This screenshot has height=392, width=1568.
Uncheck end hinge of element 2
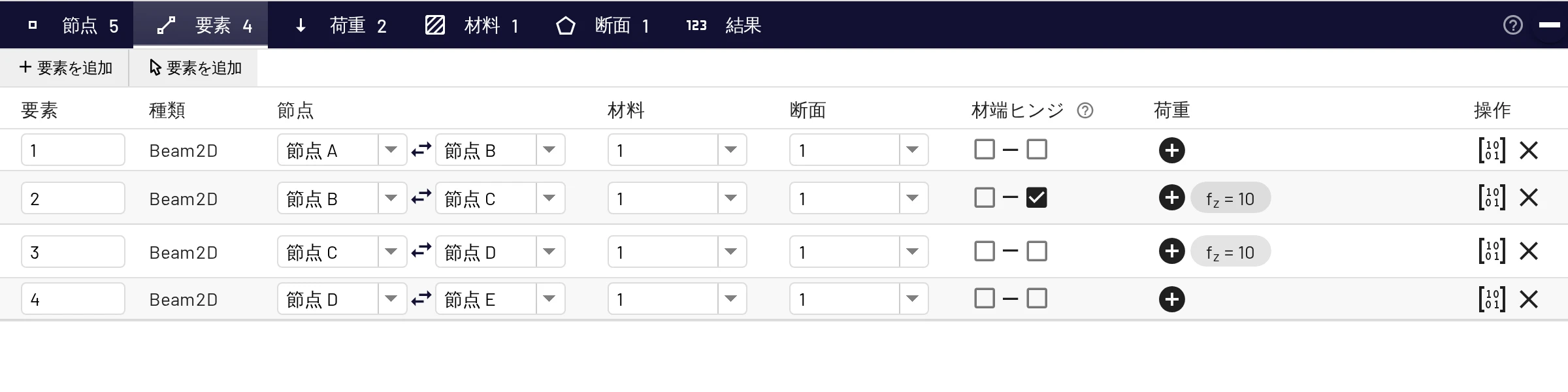1037,197
